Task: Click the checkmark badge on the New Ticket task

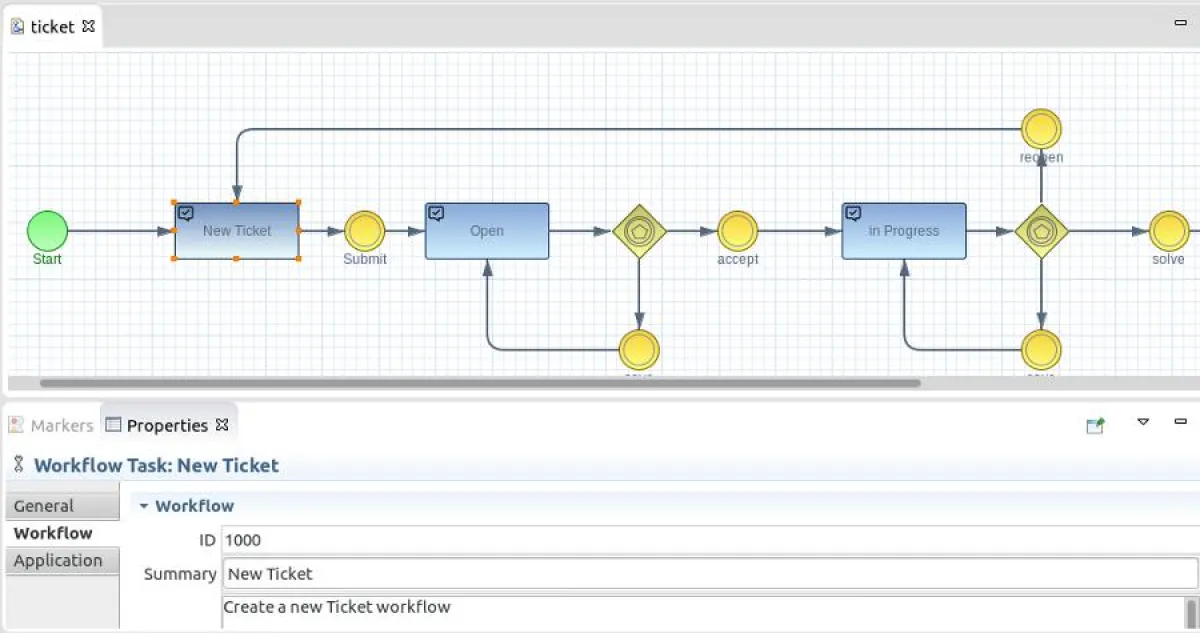Action: [185, 211]
